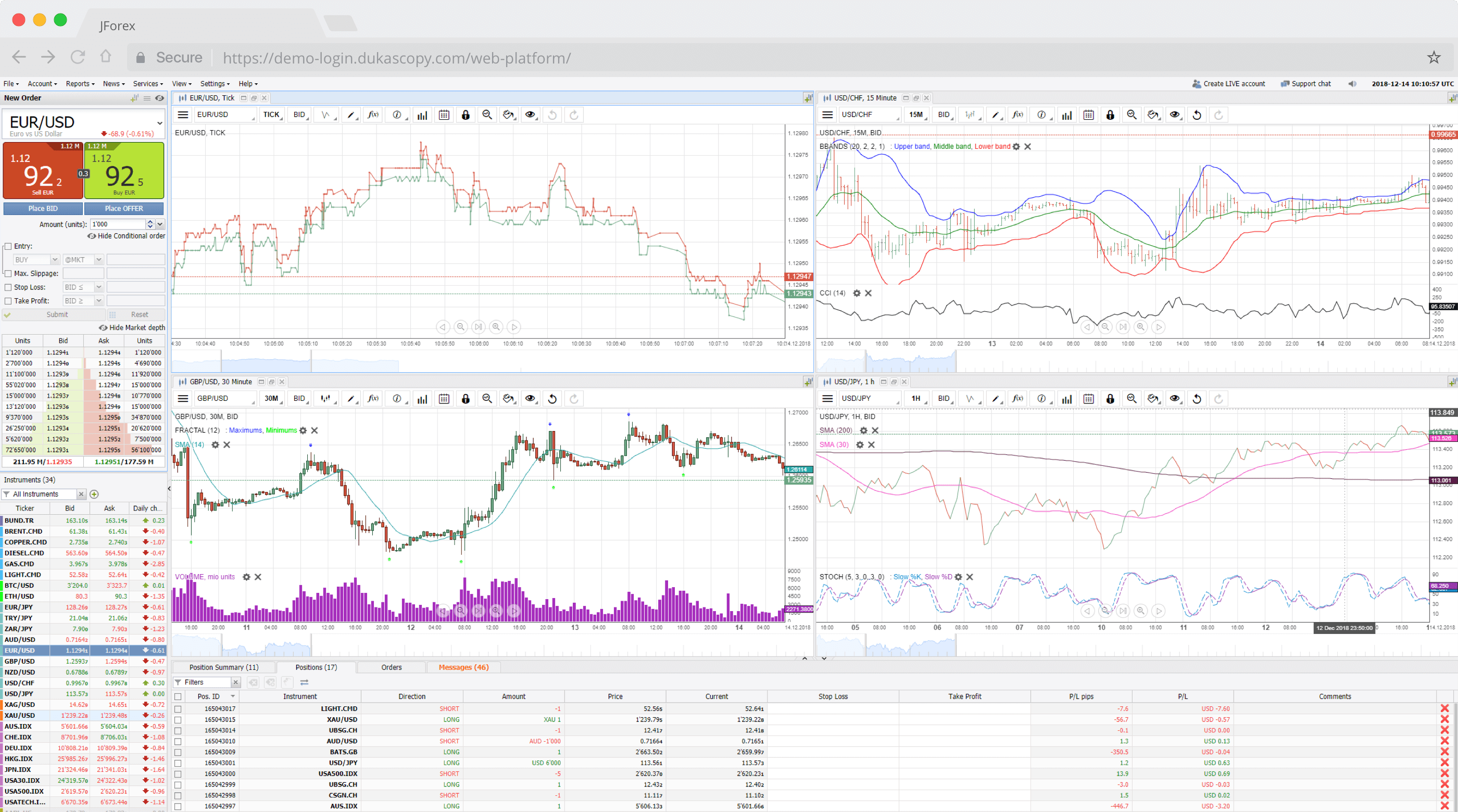Click calendar icon in USD/JPY chart toolbar
This screenshot has width=1458, height=812.
[x=1089, y=399]
